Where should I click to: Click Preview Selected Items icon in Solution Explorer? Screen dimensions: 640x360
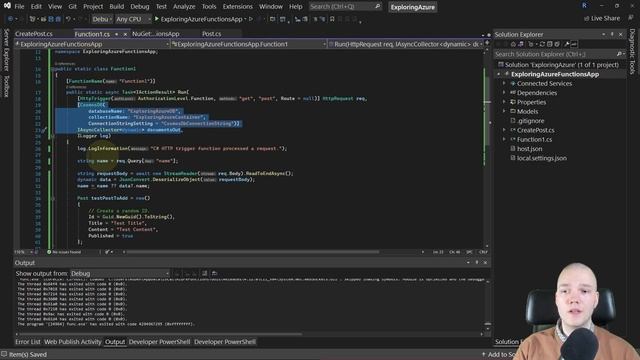(x=574, y=44)
